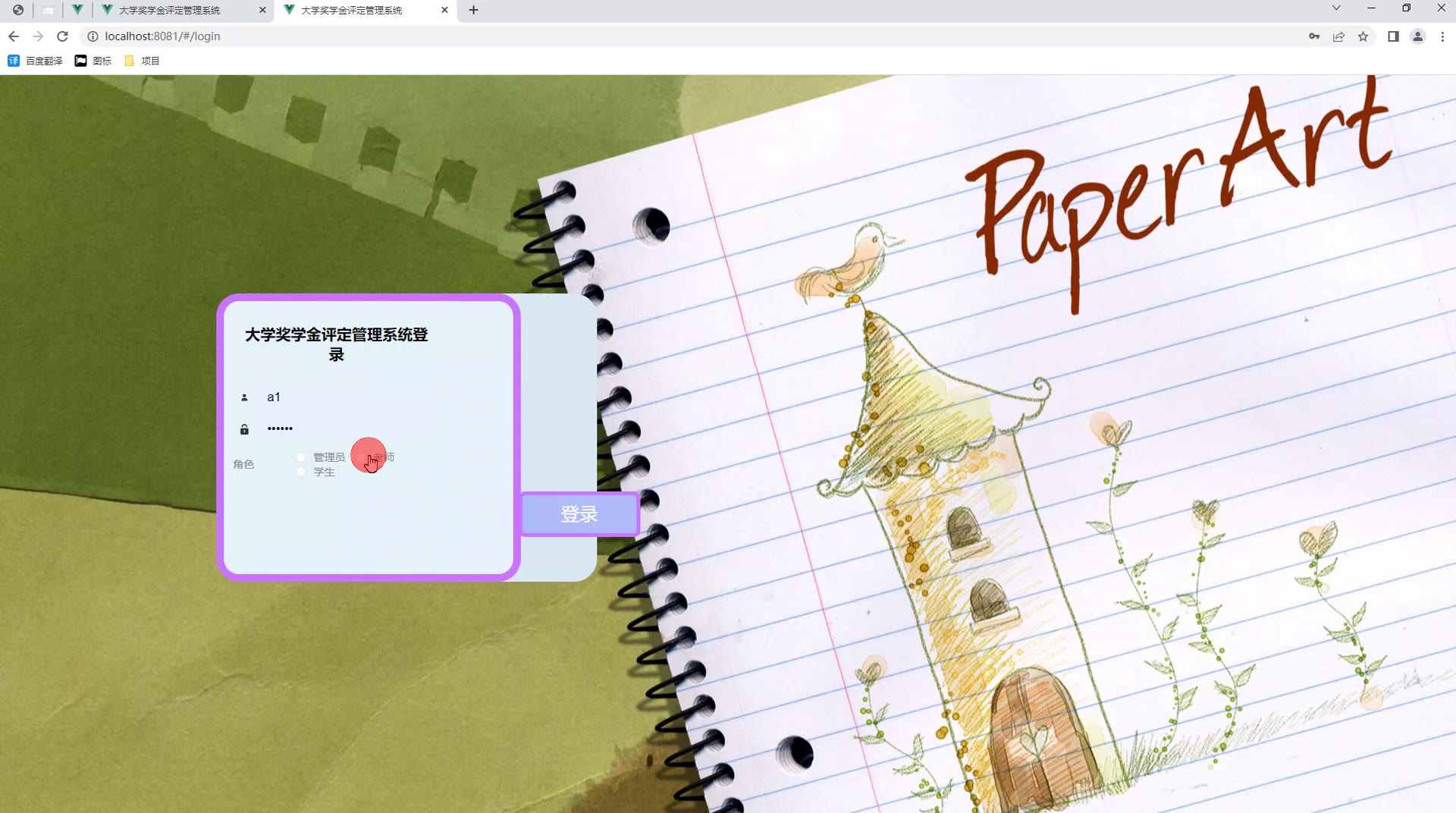Restore down the browser window
Viewport: 1456px width, 813px height.
1406,8
